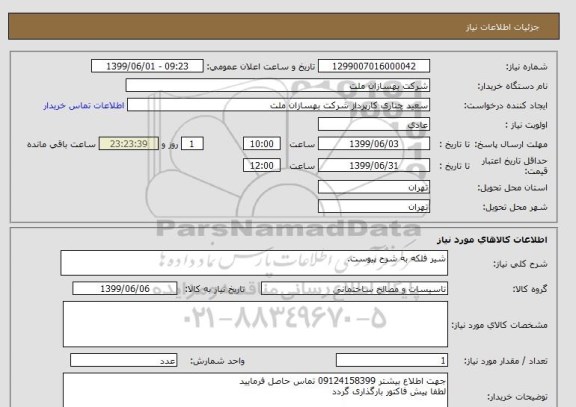Click the delivery city field تهران
The image size is (576, 407).
(374, 207)
